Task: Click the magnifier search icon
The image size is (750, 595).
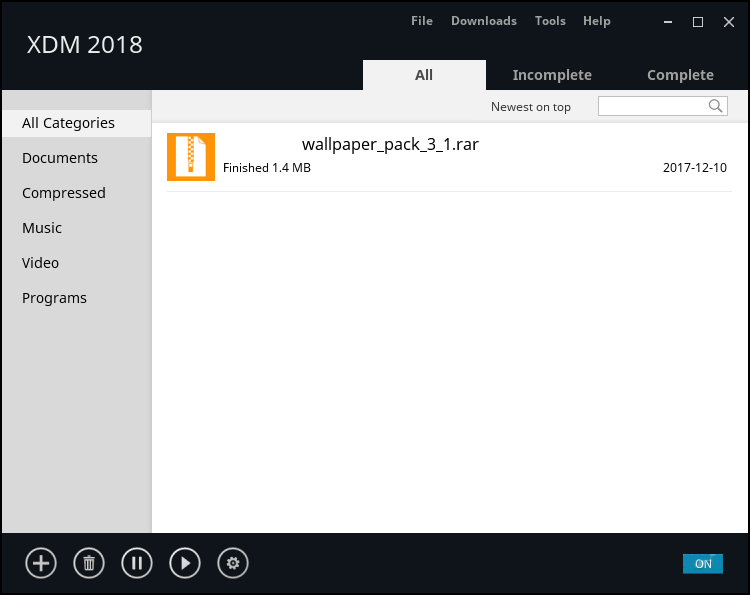Action: [716, 106]
